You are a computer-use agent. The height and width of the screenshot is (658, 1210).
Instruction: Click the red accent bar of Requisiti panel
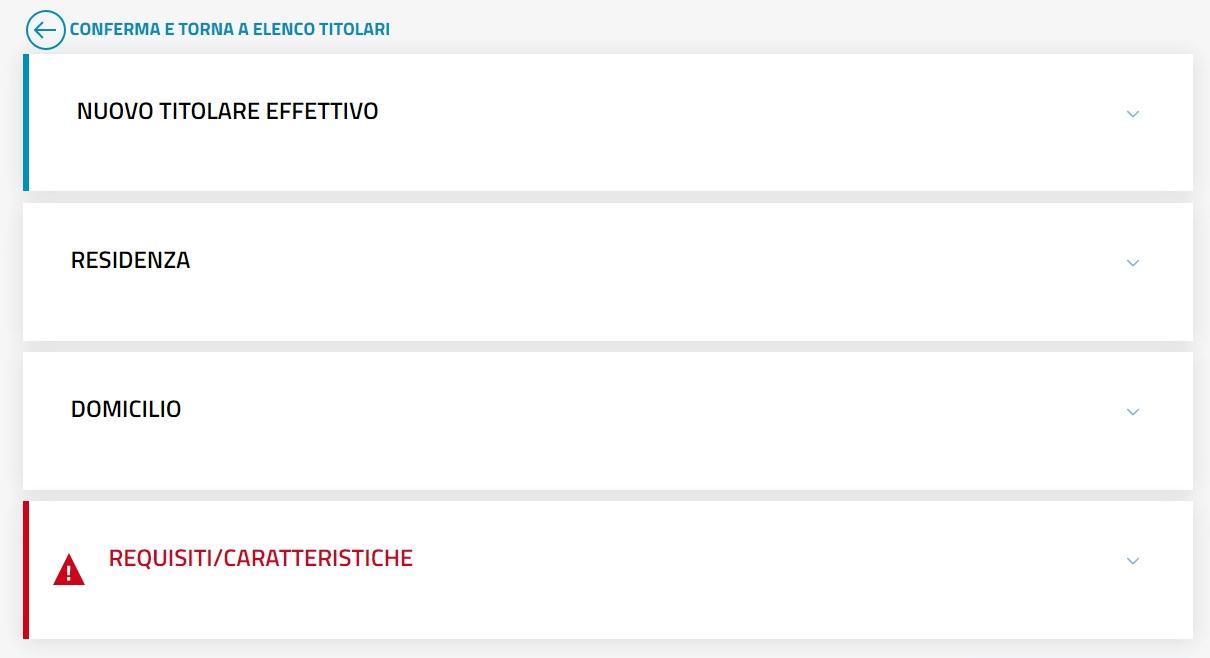point(26,570)
